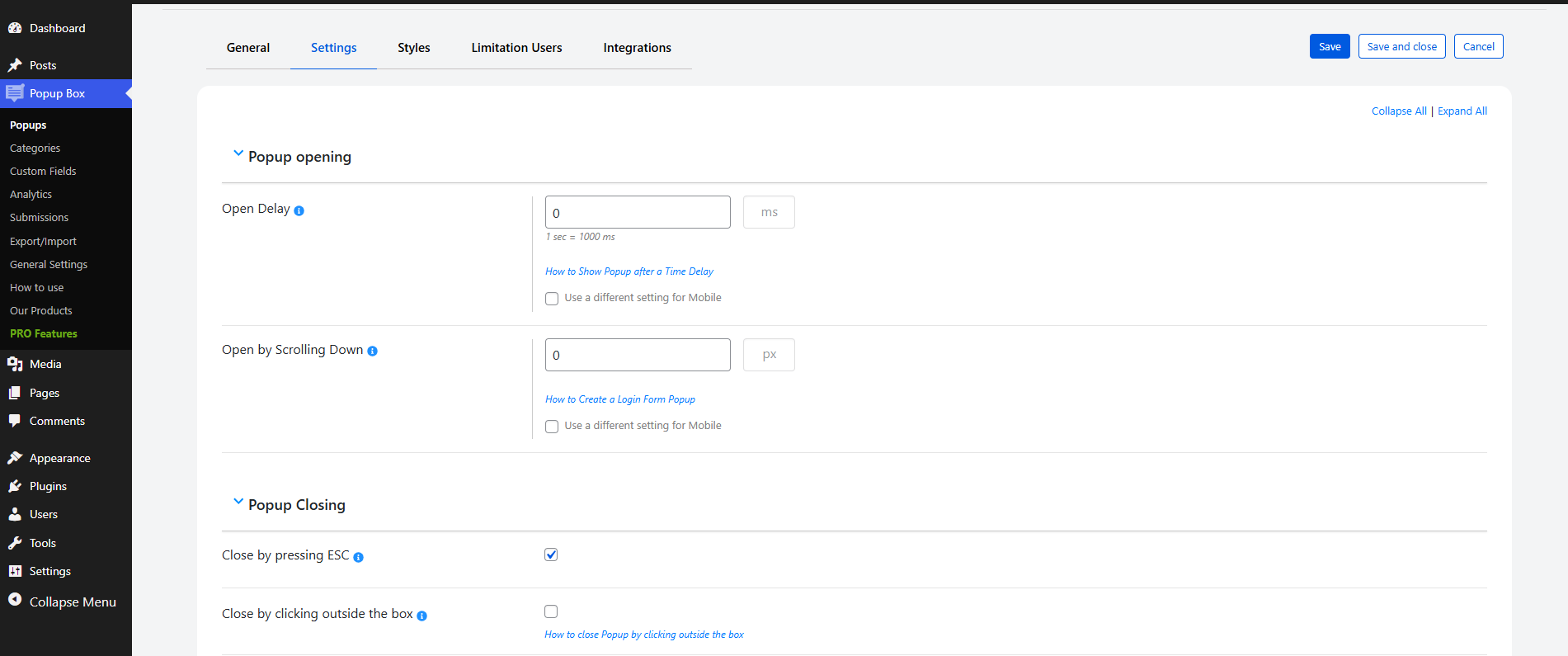Click the info icon beside Open Delay

[x=299, y=211]
